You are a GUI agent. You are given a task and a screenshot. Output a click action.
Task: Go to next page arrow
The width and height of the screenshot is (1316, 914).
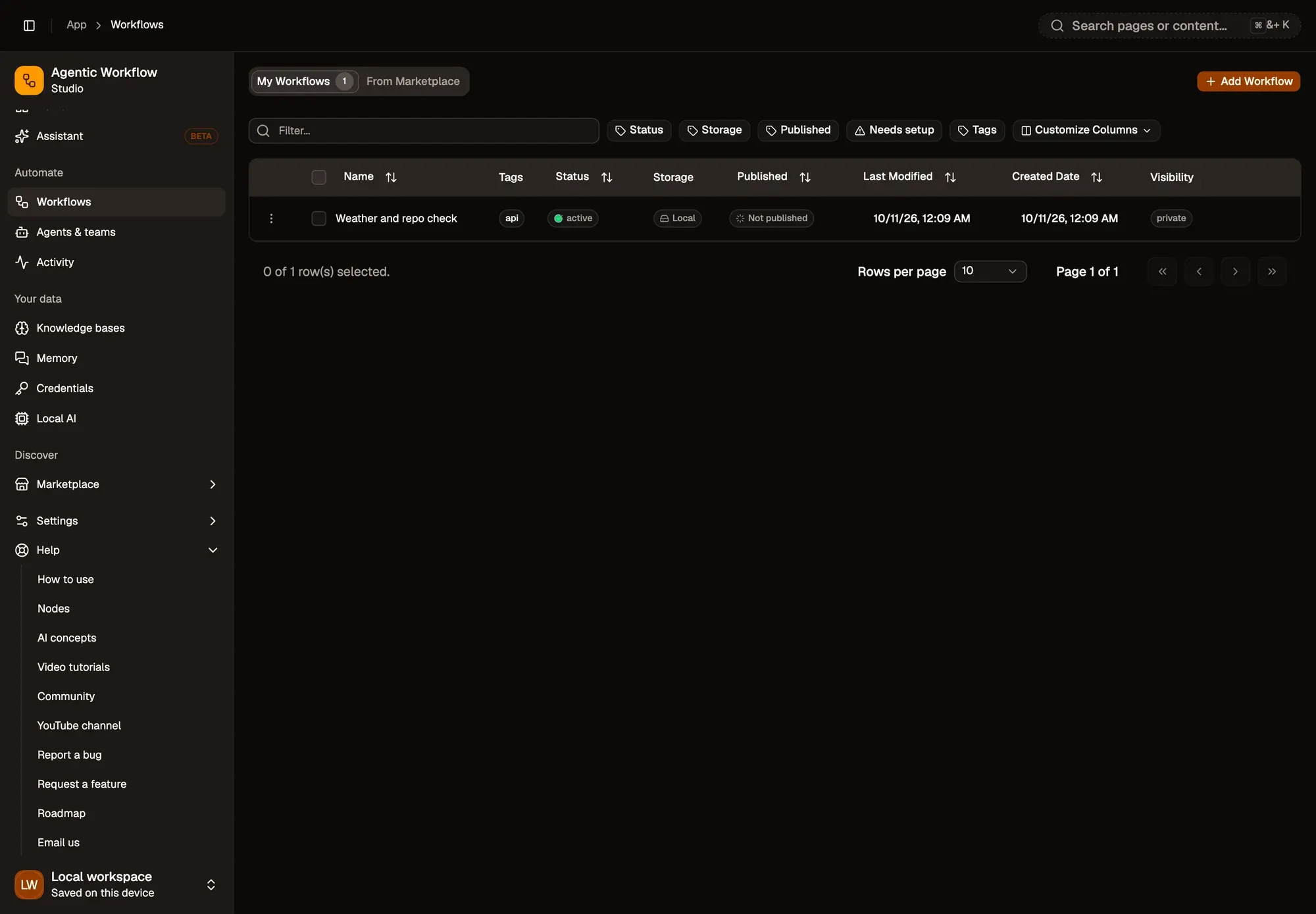(1235, 272)
